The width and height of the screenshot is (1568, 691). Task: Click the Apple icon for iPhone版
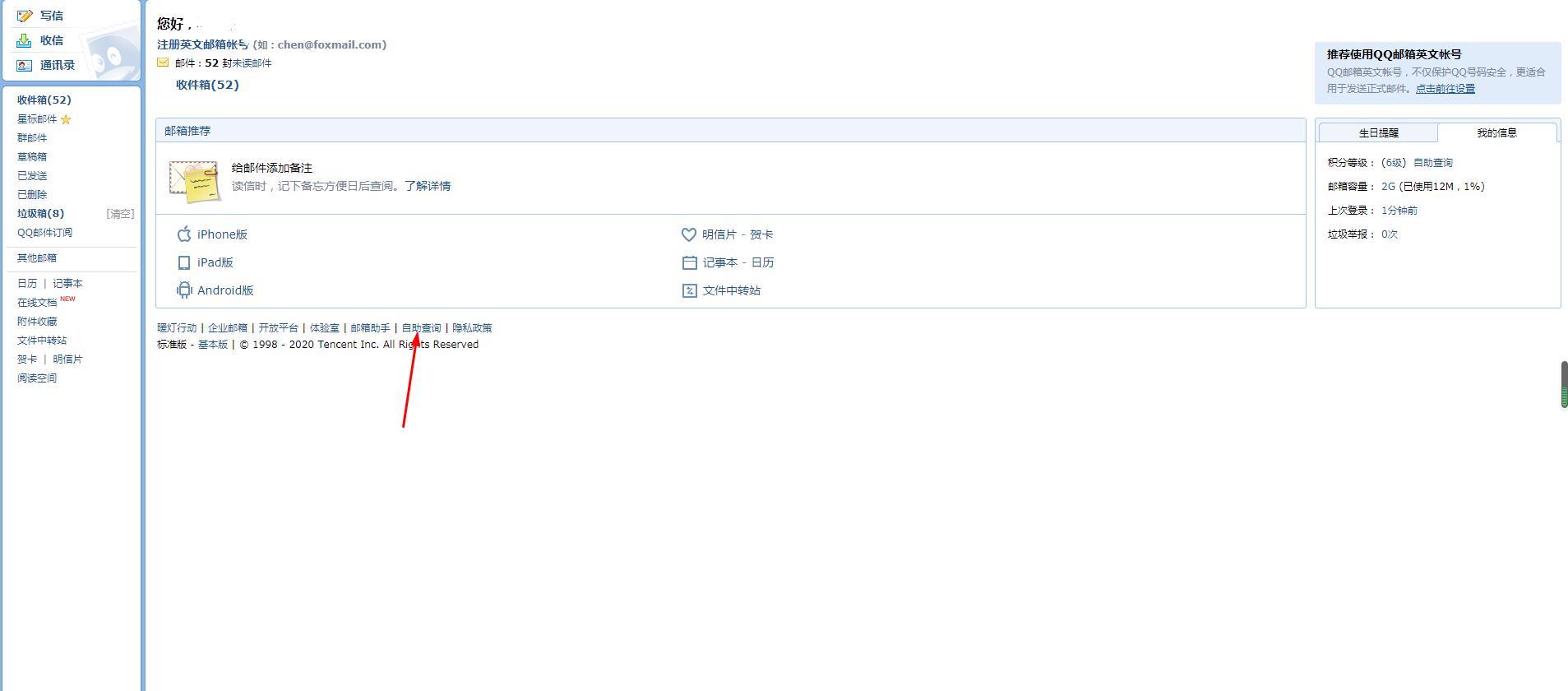click(184, 234)
